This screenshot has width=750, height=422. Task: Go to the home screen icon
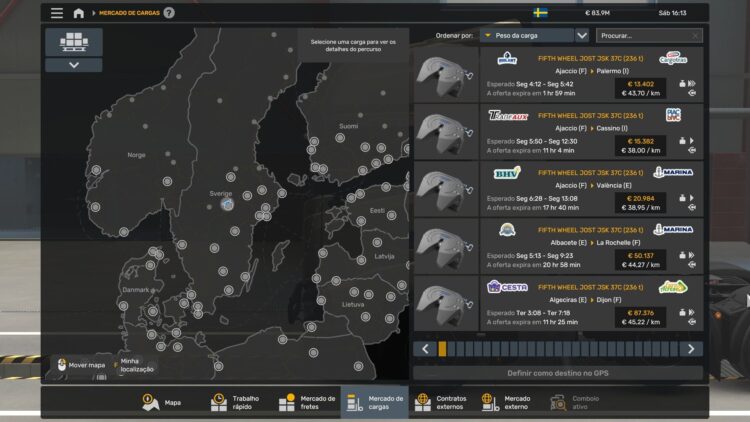coord(79,13)
